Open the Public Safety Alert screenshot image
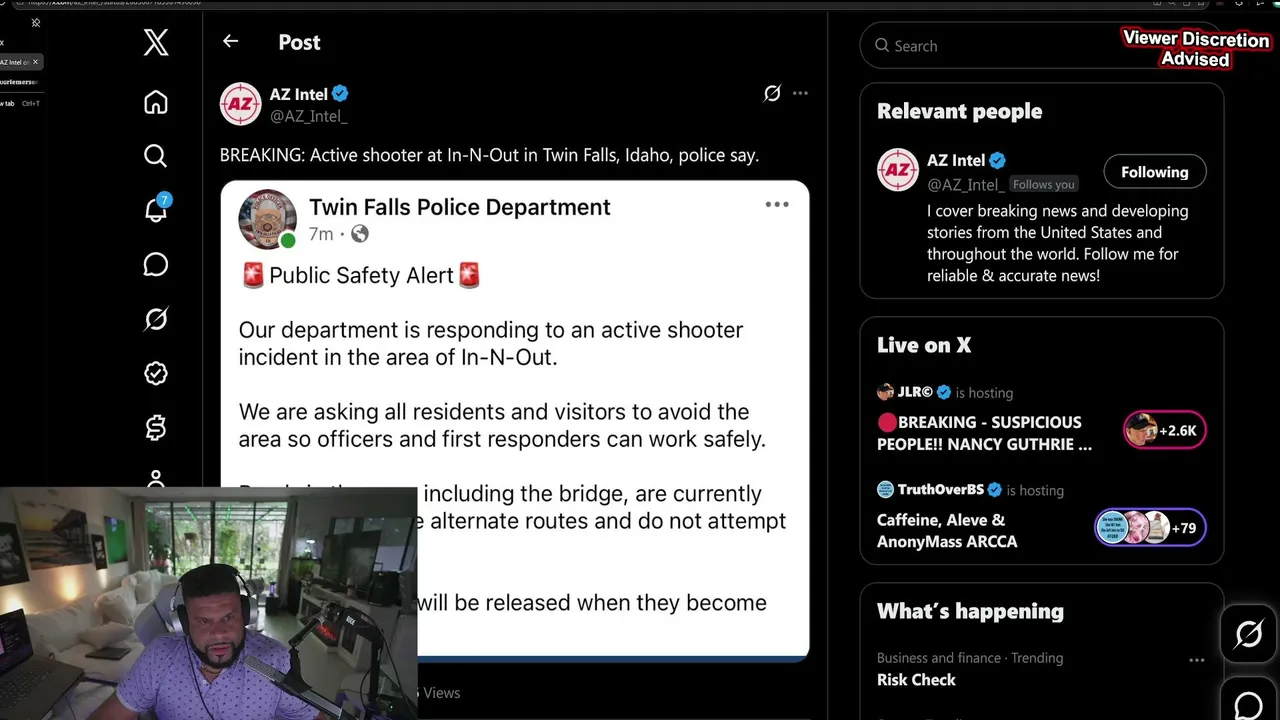The width and height of the screenshot is (1280, 720). point(515,420)
